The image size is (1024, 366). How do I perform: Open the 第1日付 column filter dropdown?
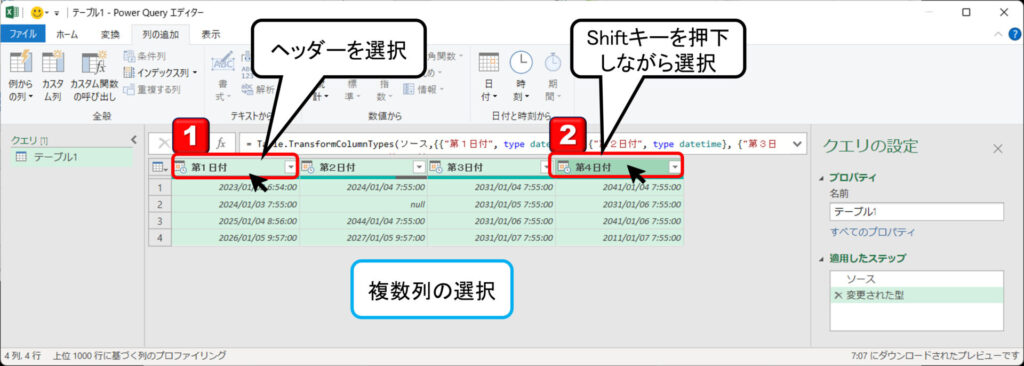pos(291,167)
